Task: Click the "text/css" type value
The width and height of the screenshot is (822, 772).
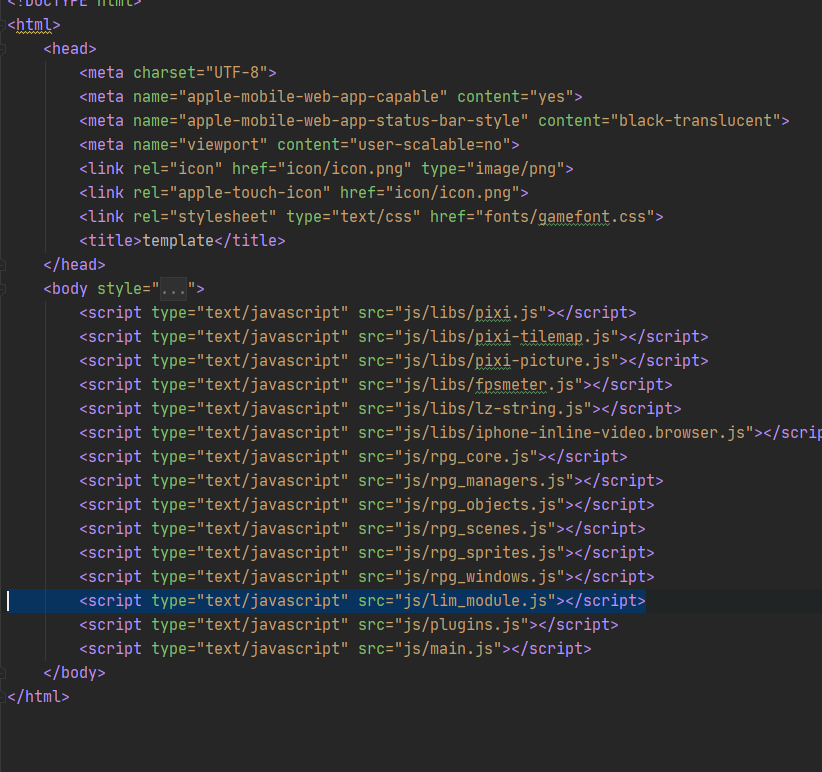Action: point(376,218)
